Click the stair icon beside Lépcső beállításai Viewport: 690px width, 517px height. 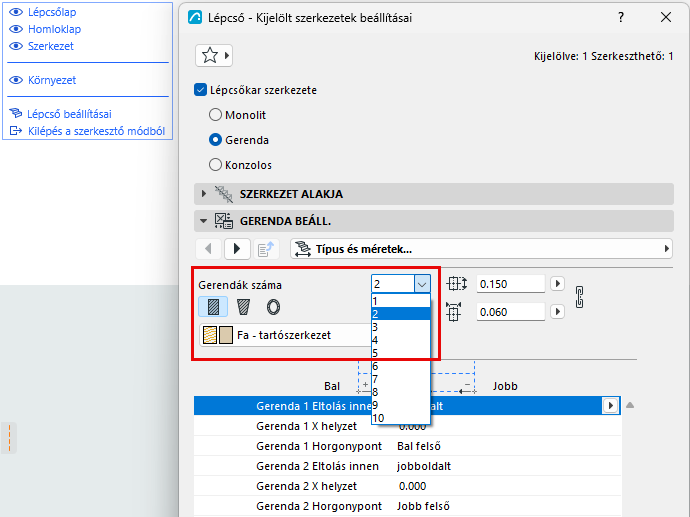(x=16, y=114)
